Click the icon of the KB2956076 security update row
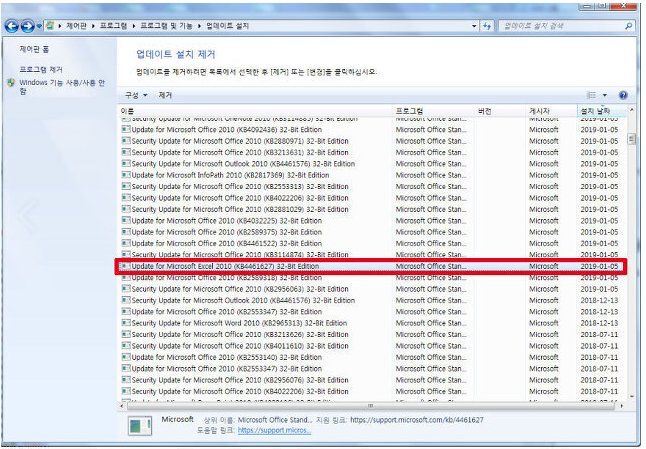The width and height of the screenshot is (646, 449). (126, 380)
